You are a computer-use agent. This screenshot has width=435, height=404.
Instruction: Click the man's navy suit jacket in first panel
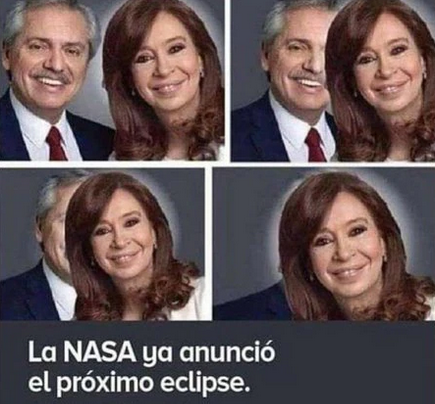pyautogui.click(x=20, y=133)
